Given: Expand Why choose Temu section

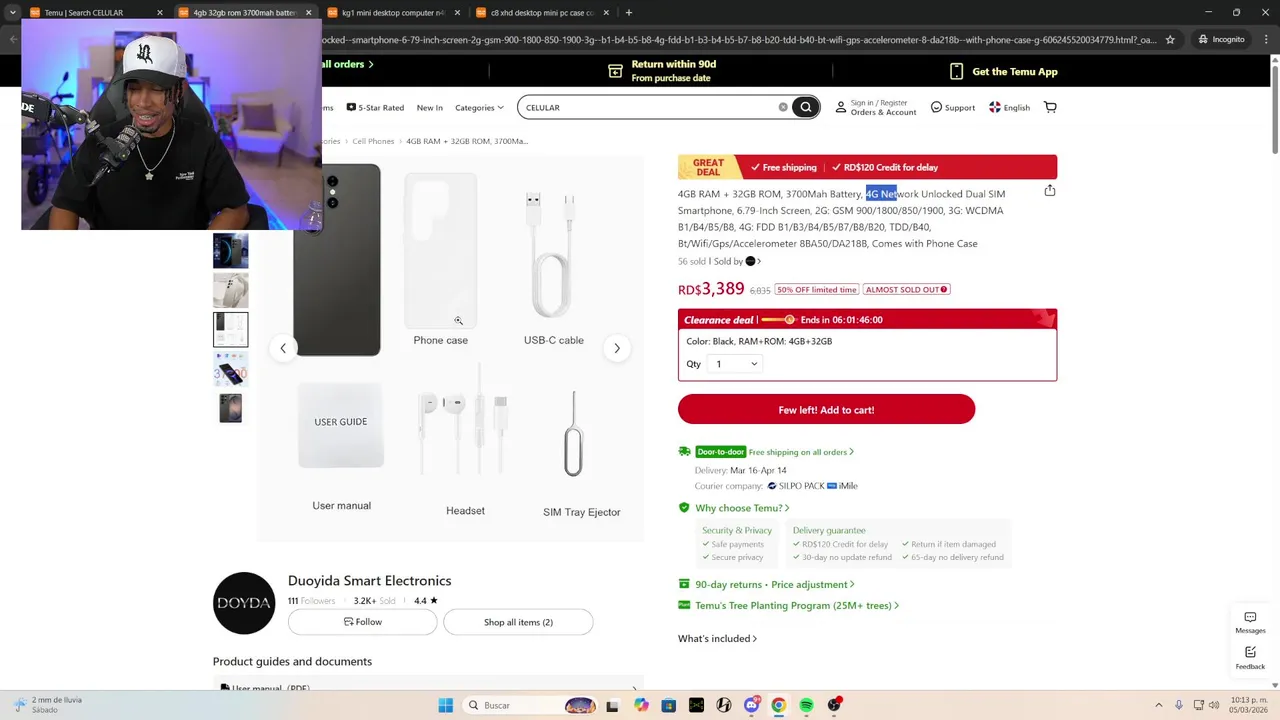Looking at the screenshot, I should click(x=742, y=508).
